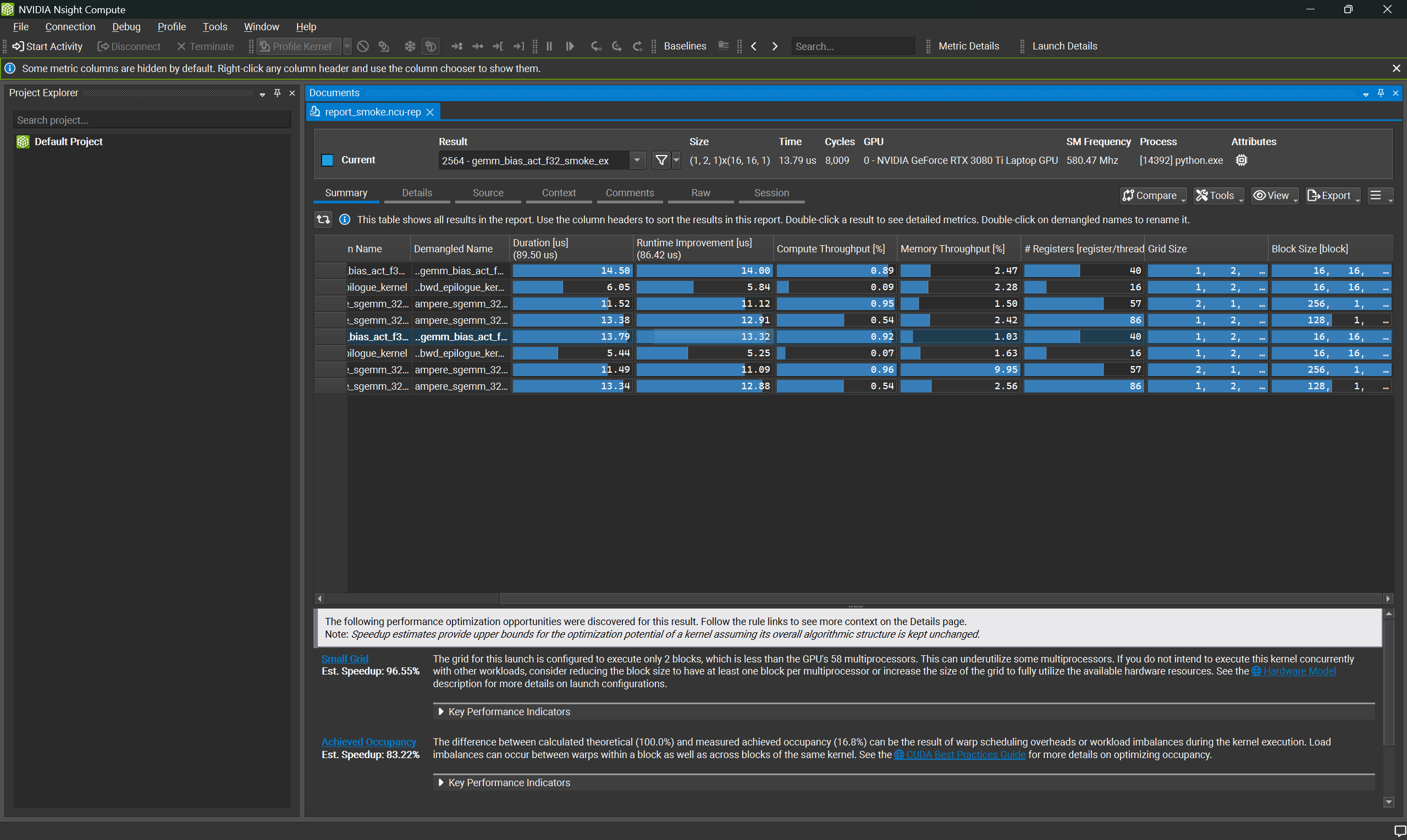The image size is (1407, 840).
Task: Open the Profile menu
Action: 172,26
